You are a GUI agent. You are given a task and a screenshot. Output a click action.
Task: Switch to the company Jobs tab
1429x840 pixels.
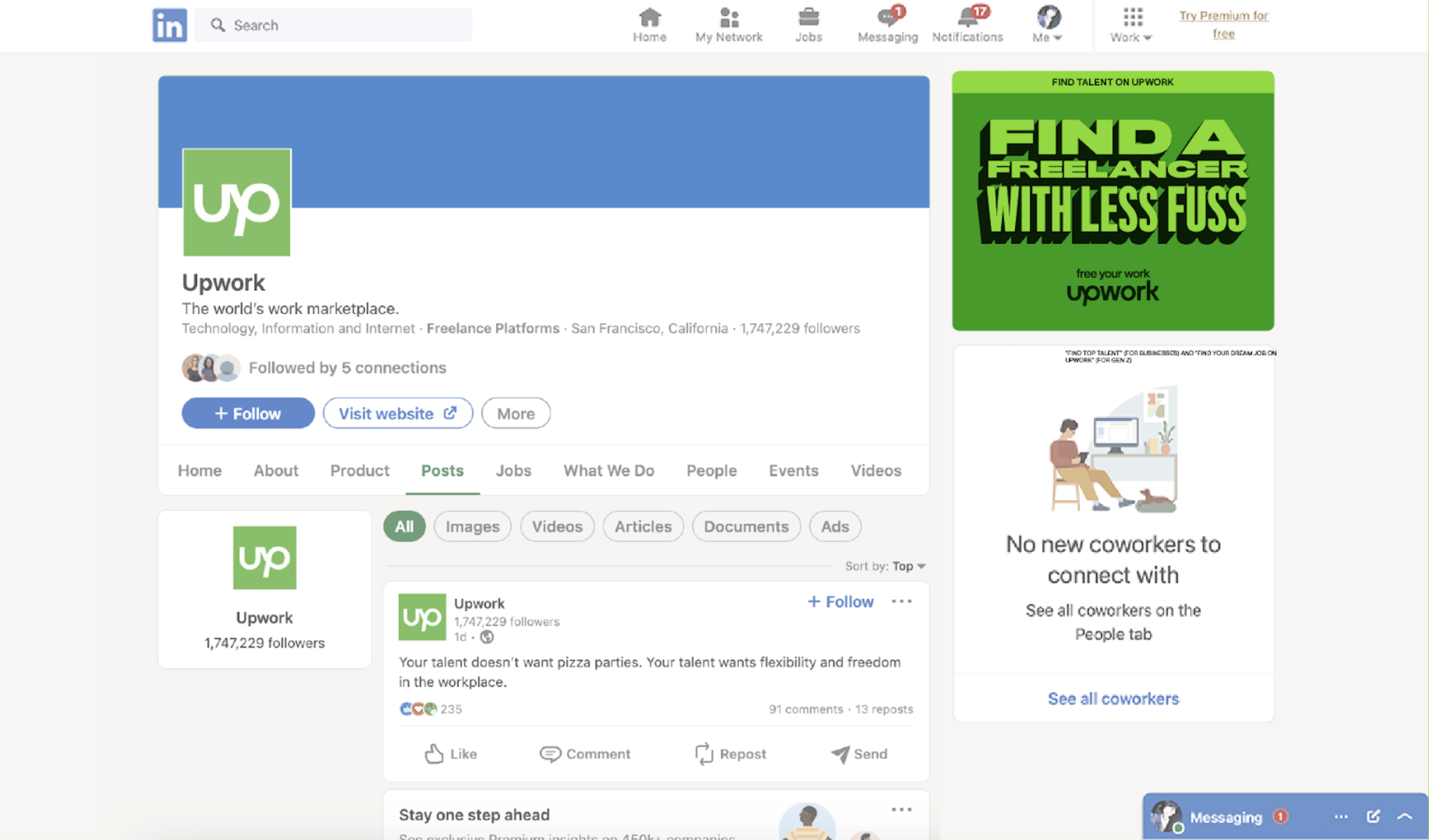[x=513, y=470]
